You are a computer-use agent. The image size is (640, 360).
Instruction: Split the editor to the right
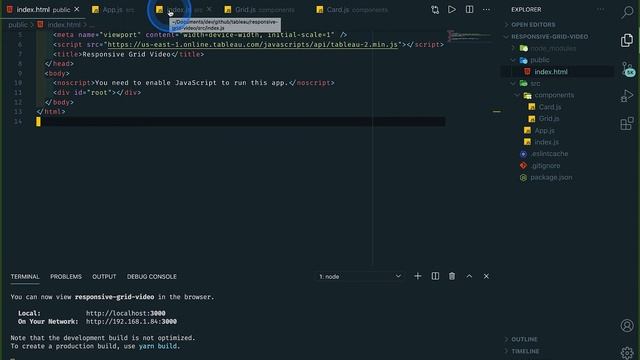pyautogui.click(x=469, y=9)
